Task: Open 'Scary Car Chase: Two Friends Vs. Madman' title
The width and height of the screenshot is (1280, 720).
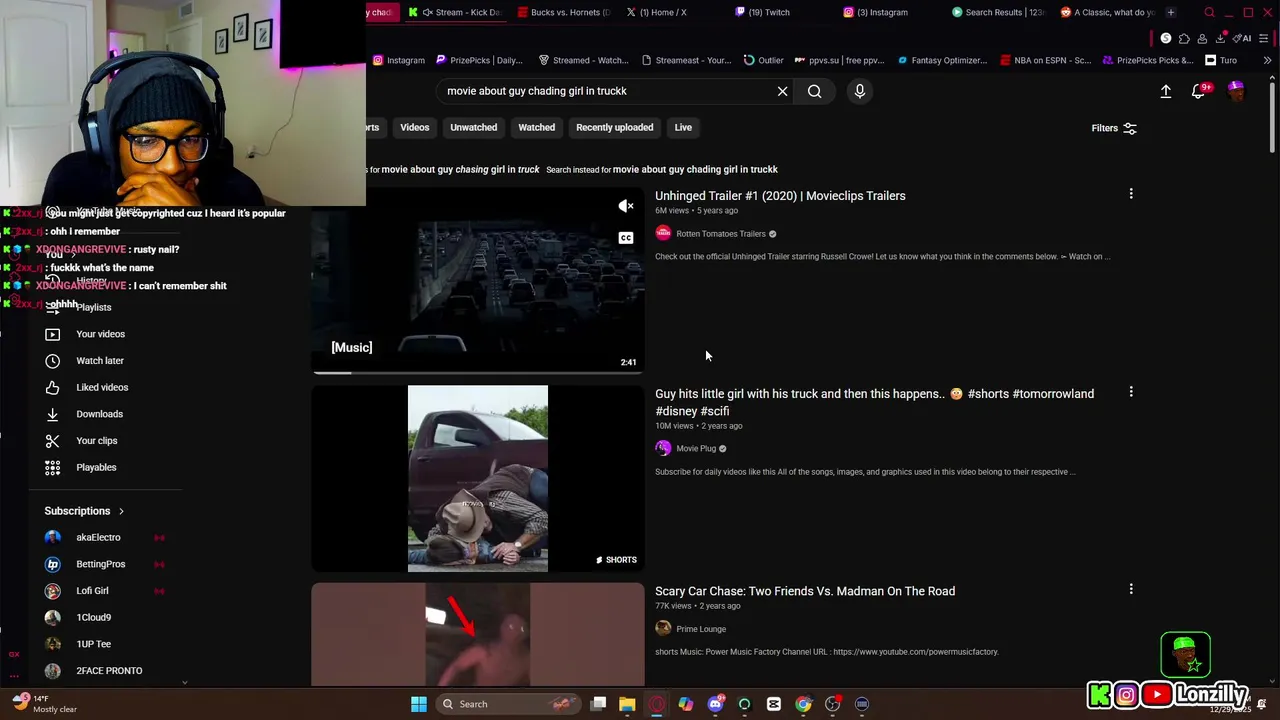Action: tap(805, 591)
